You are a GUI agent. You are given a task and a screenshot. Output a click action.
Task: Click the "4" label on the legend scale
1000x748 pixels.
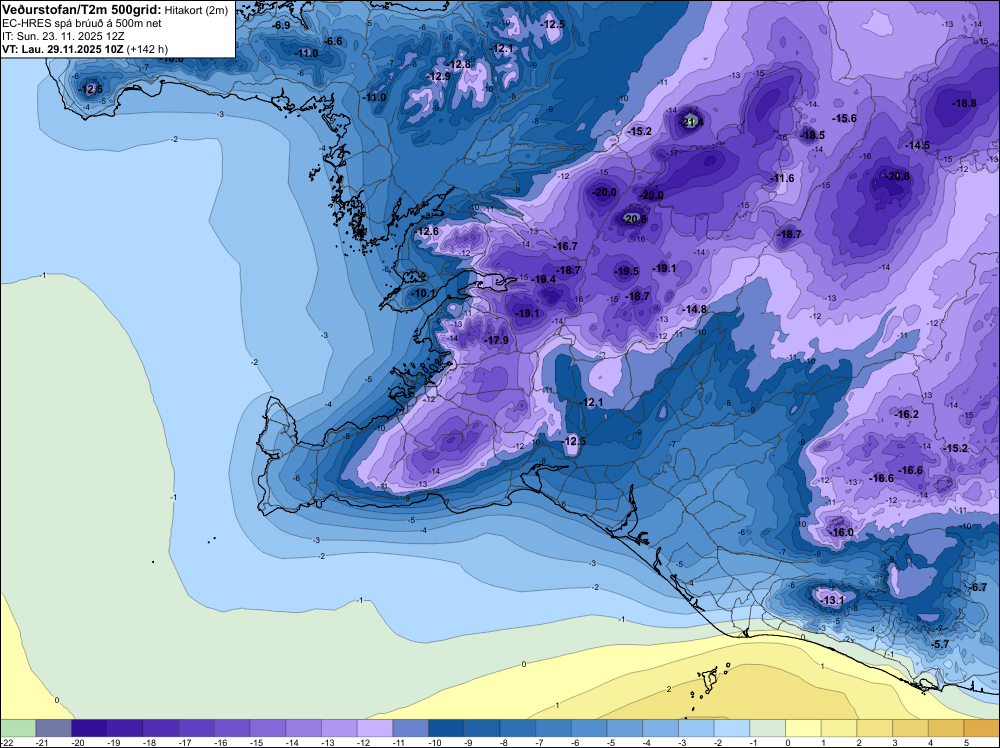click(930, 743)
